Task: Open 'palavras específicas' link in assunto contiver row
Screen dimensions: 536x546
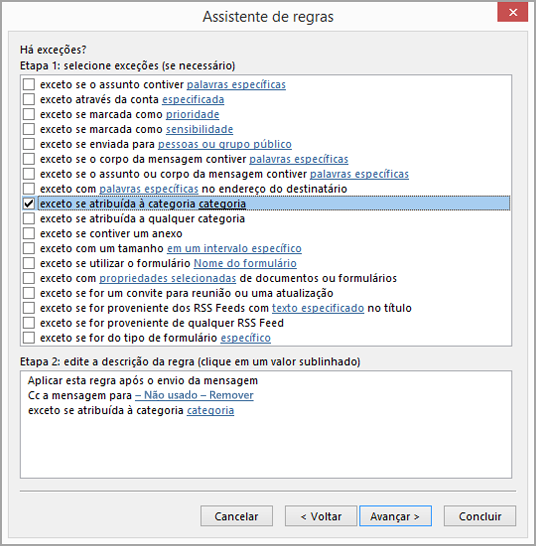Action: (x=236, y=85)
